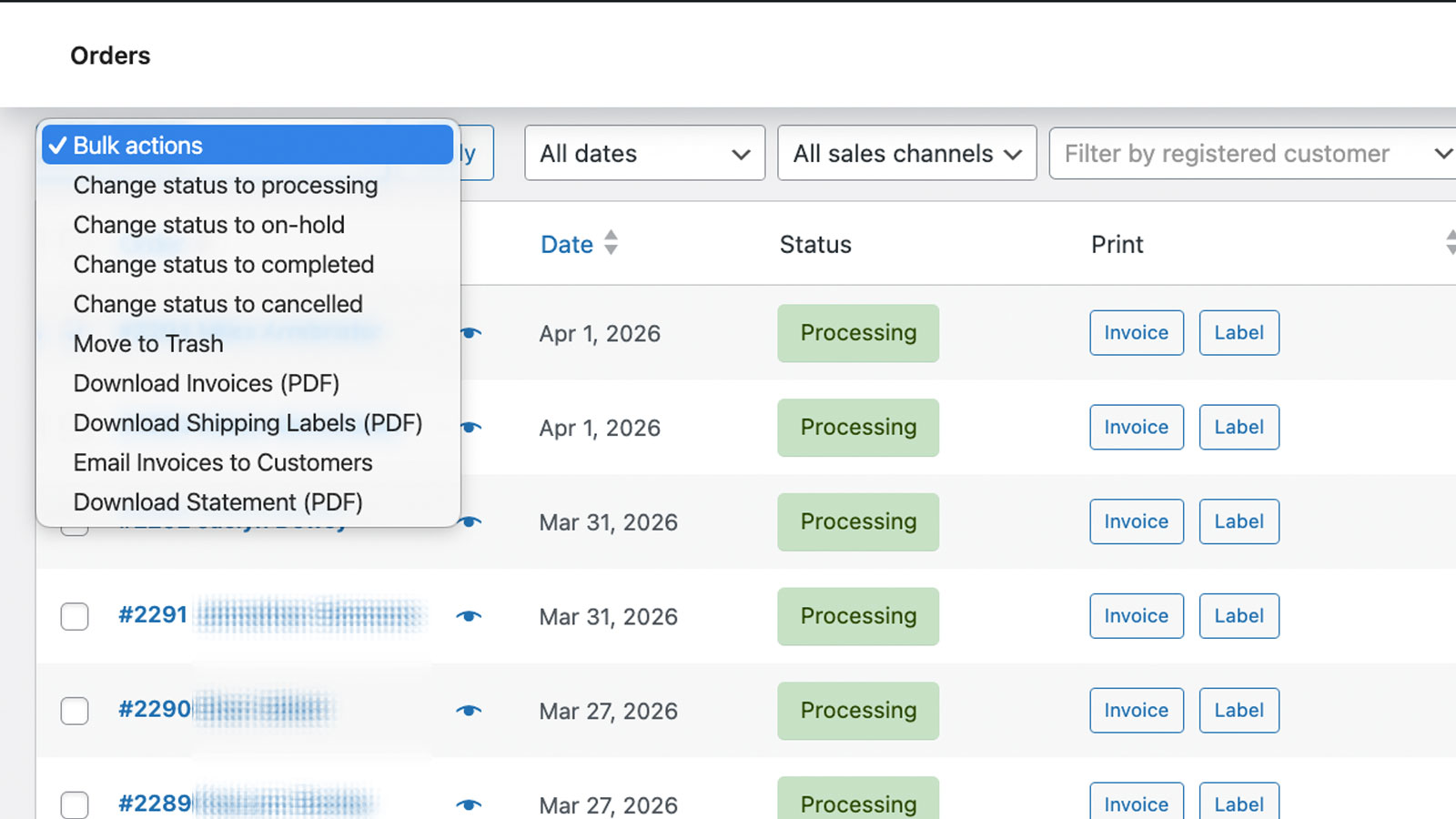Image resolution: width=1456 pixels, height=819 pixels.
Task: Preview the Mar 31, 2026 order above #2291
Action: pyautogui.click(x=469, y=521)
